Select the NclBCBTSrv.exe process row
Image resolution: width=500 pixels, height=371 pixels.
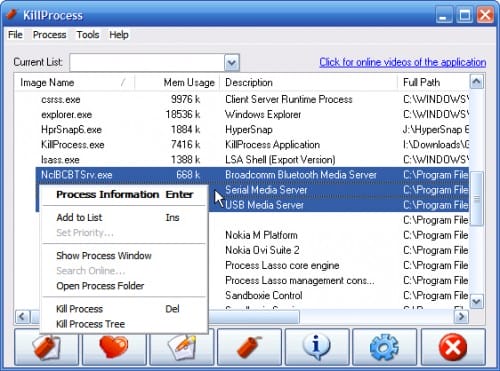click(x=252, y=175)
